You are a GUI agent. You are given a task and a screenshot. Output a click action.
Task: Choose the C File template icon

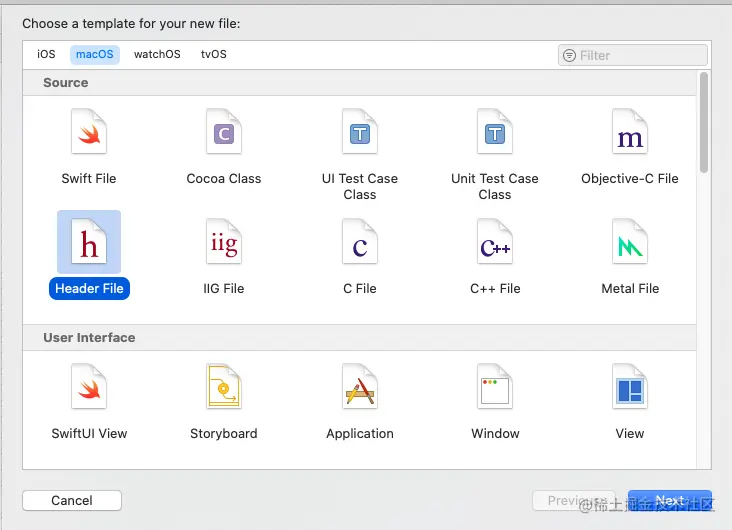point(359,242)
